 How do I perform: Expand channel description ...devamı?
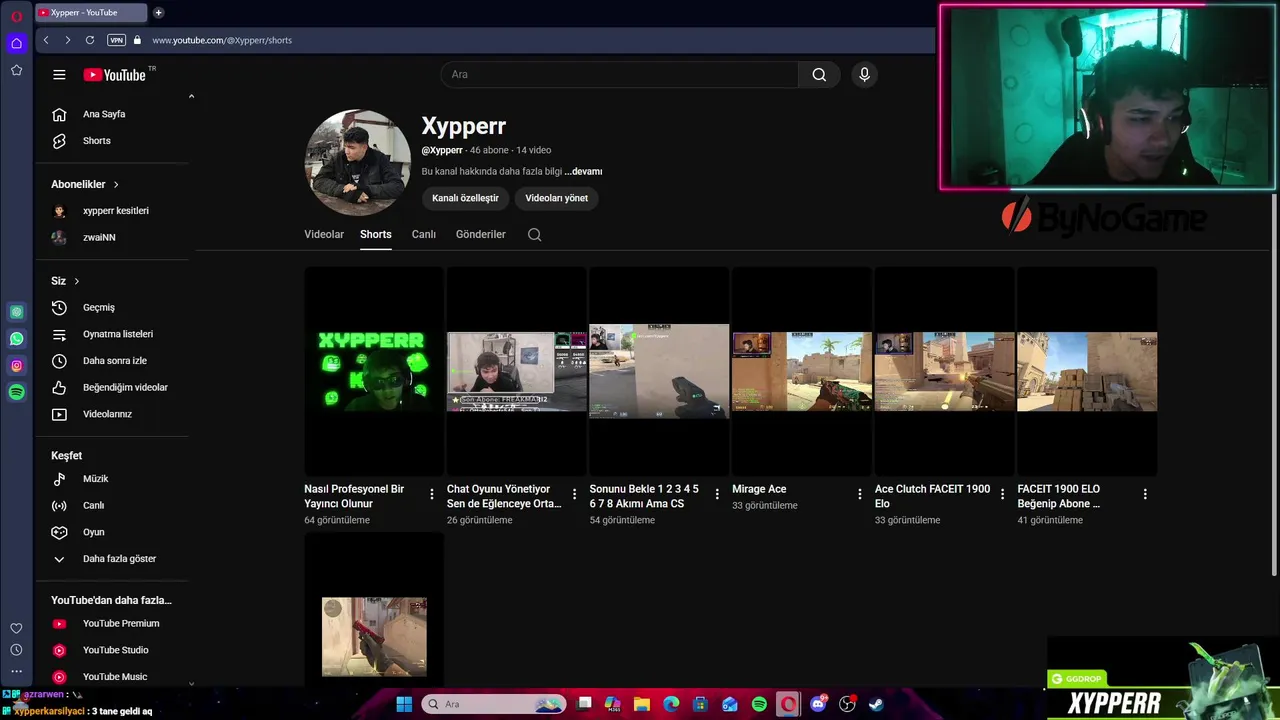tap(583, 171)
